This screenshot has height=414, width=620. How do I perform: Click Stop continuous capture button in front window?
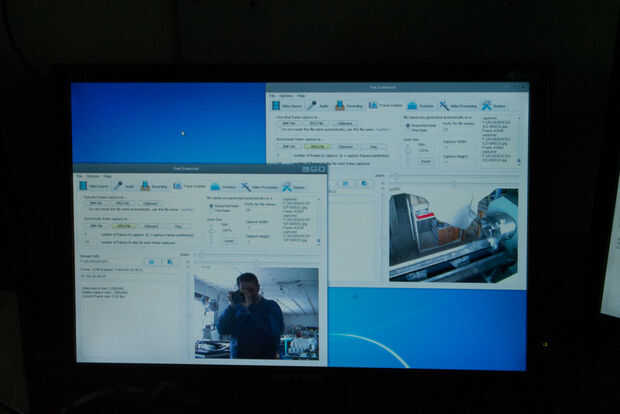pyautogui.click(x=178, y=226)
